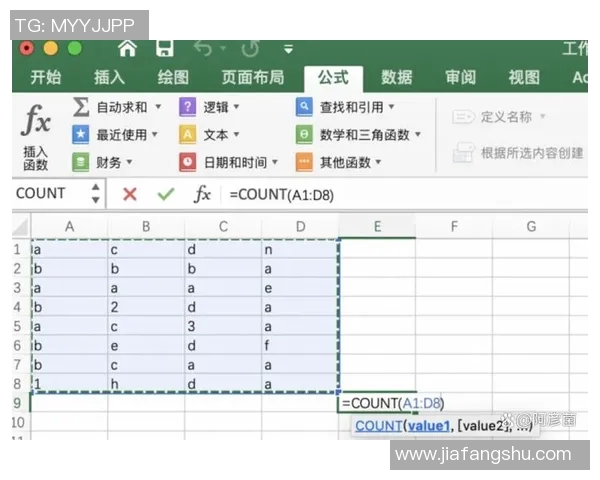Viewport: 600px width, 480px height.
Task: Select column G header
Action: click(531, 227)
